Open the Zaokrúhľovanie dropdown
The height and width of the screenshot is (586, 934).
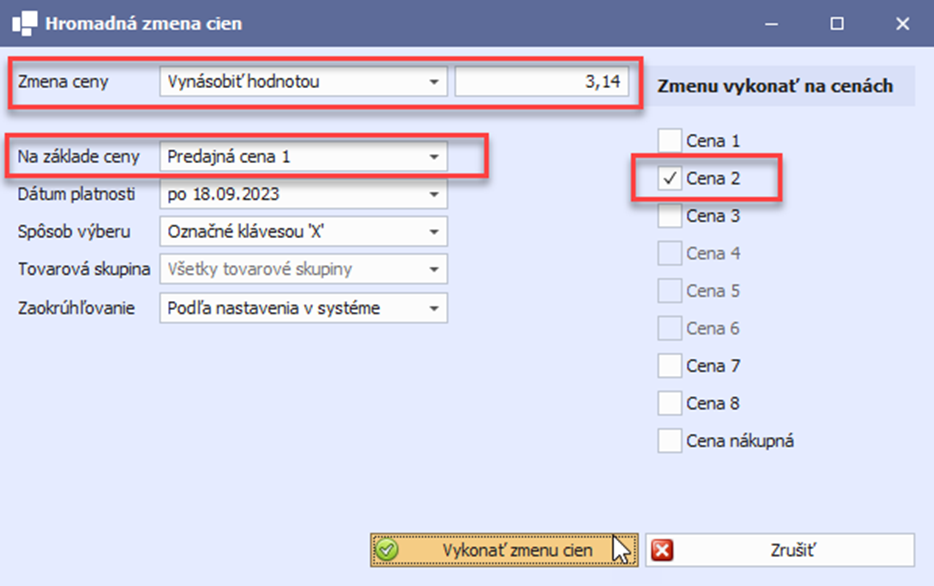(434, 308)
